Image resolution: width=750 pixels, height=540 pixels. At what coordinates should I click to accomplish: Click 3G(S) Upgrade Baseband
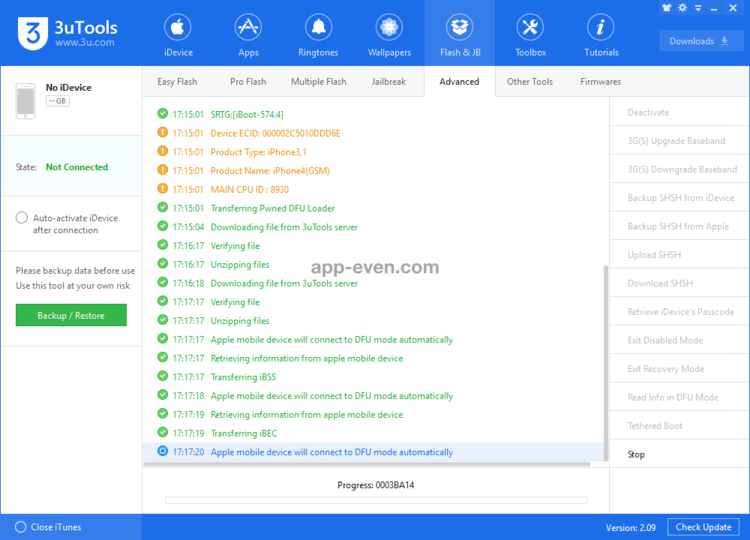pyautogui.click(x=679, y=141)
